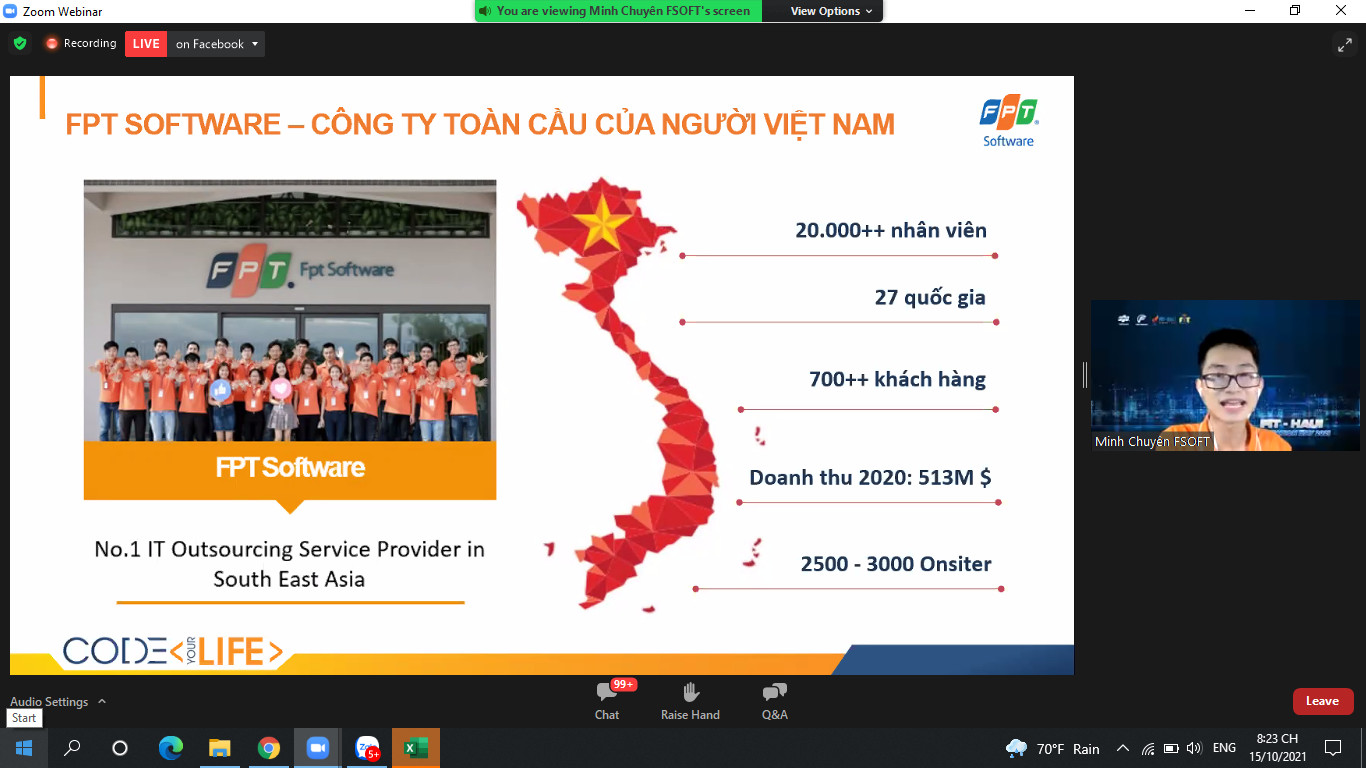Click the video panel divider handle
This screenshot has width=1366, height=768.
click(x=1084, y=375)
